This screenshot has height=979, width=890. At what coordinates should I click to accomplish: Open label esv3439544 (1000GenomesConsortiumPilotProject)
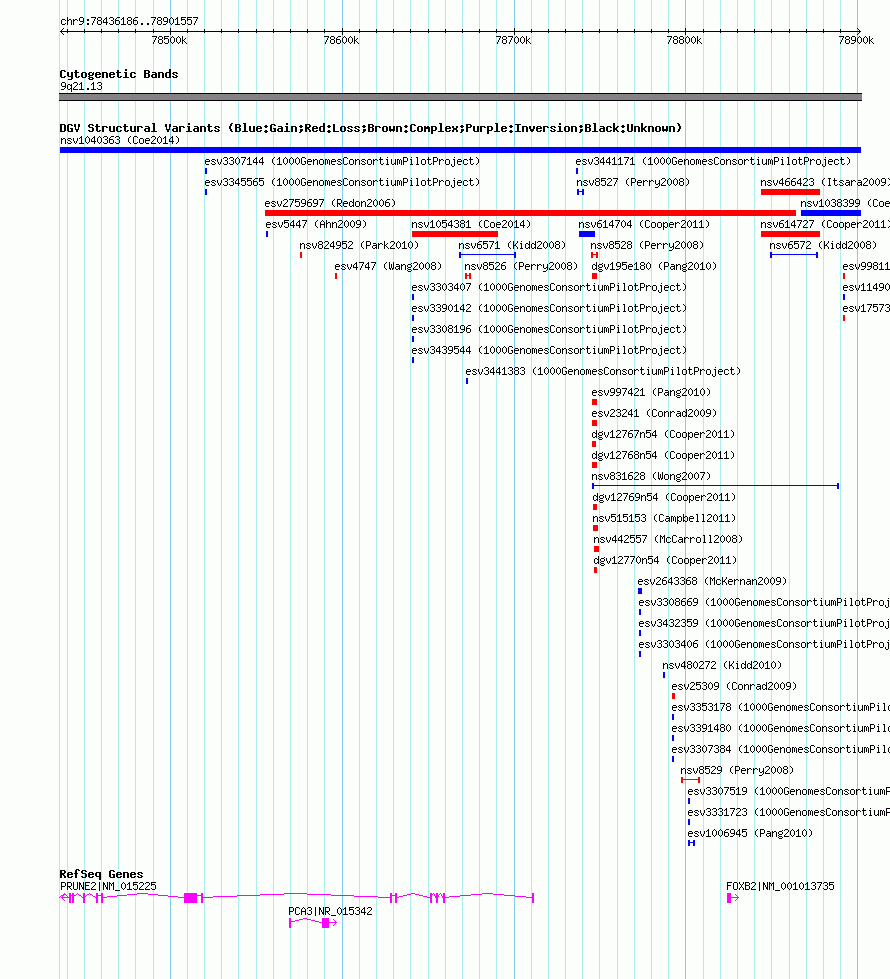click(549, 350)
